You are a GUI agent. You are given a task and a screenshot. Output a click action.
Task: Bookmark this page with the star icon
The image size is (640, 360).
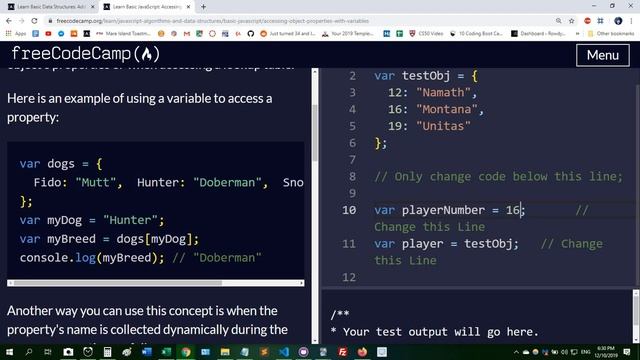[x=571, y=20]
